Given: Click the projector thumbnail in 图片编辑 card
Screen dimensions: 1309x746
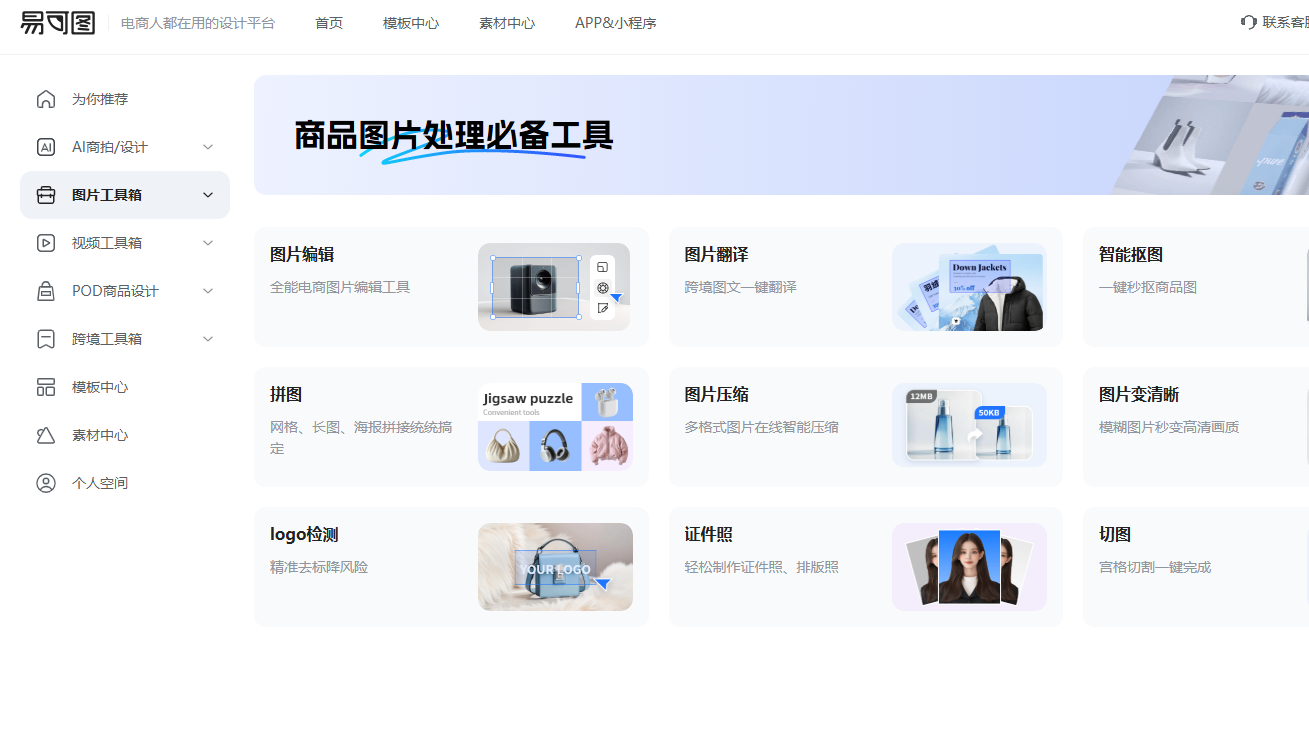Looking at the screenshot, I should (x=555, y=287).
